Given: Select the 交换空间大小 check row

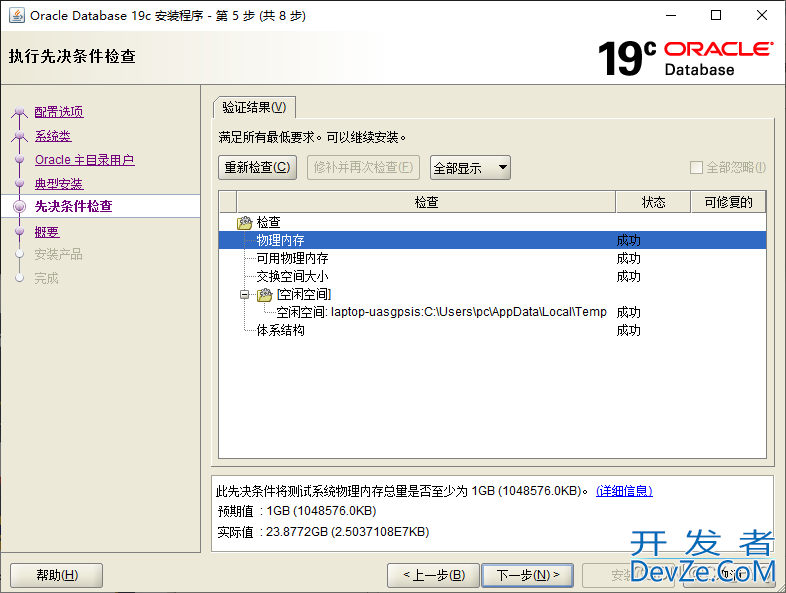Looking at the screenshot, I should coord(492,276).
